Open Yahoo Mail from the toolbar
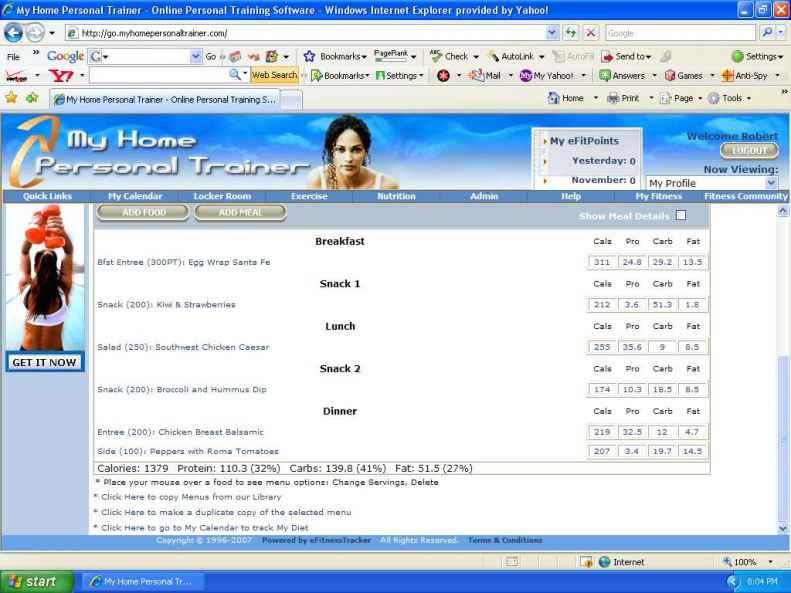This screenshot has height=593, width=791. click(484, 75)
